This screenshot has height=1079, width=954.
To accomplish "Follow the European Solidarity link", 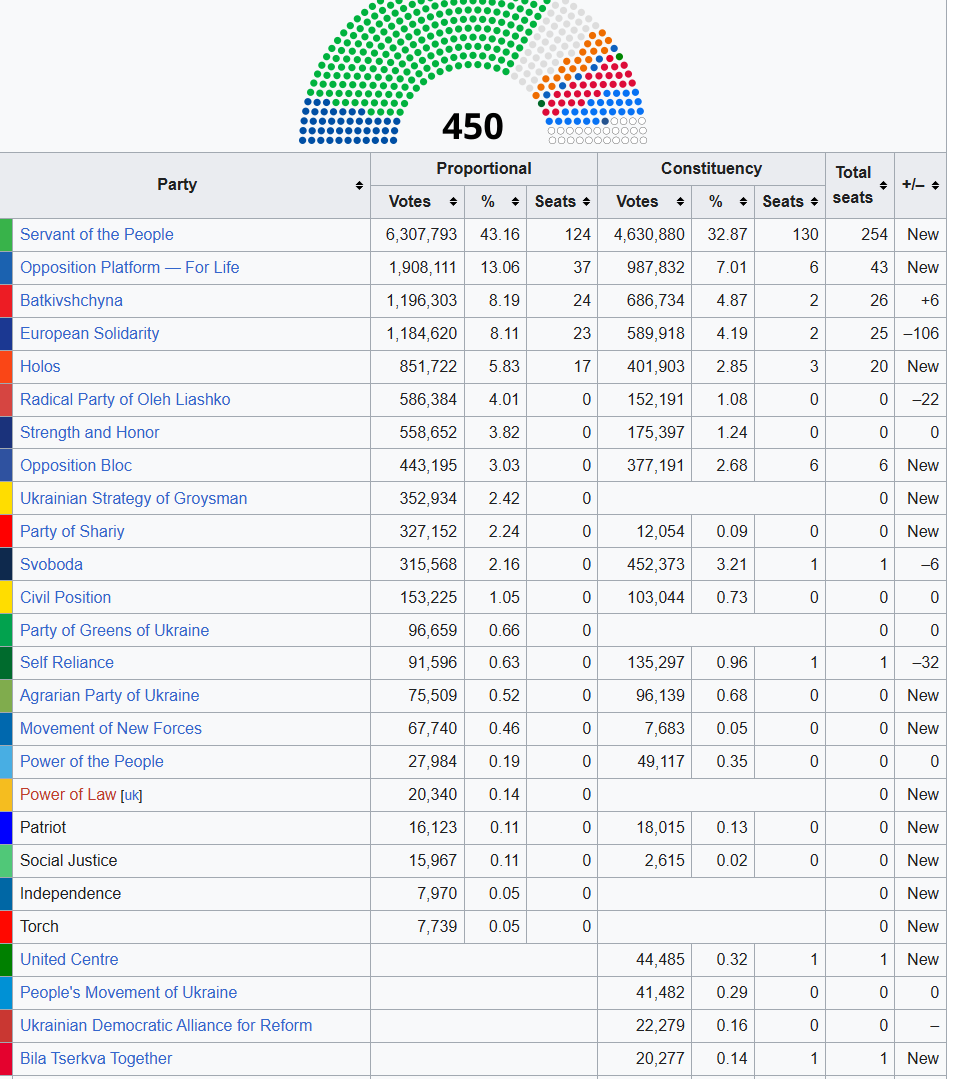I will [89, 334].
